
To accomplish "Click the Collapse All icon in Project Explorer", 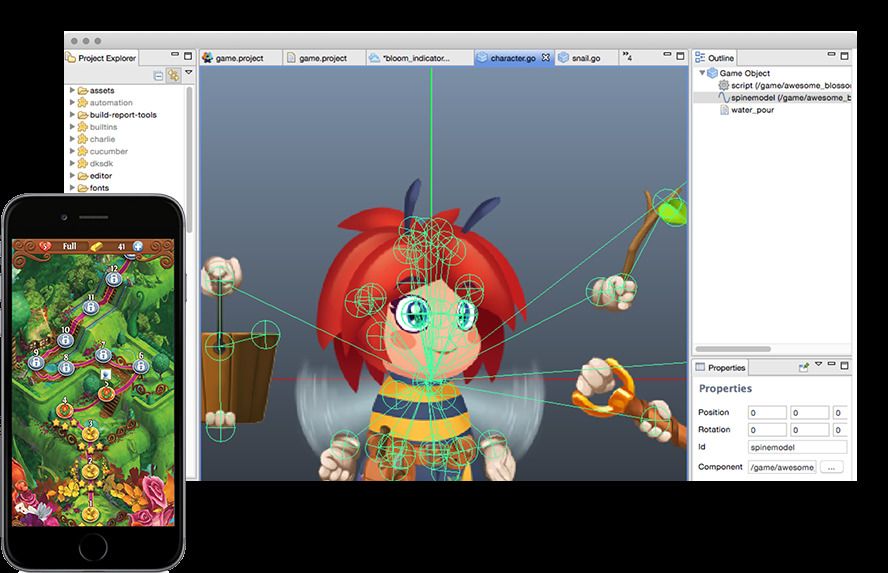I will (158, 75).
